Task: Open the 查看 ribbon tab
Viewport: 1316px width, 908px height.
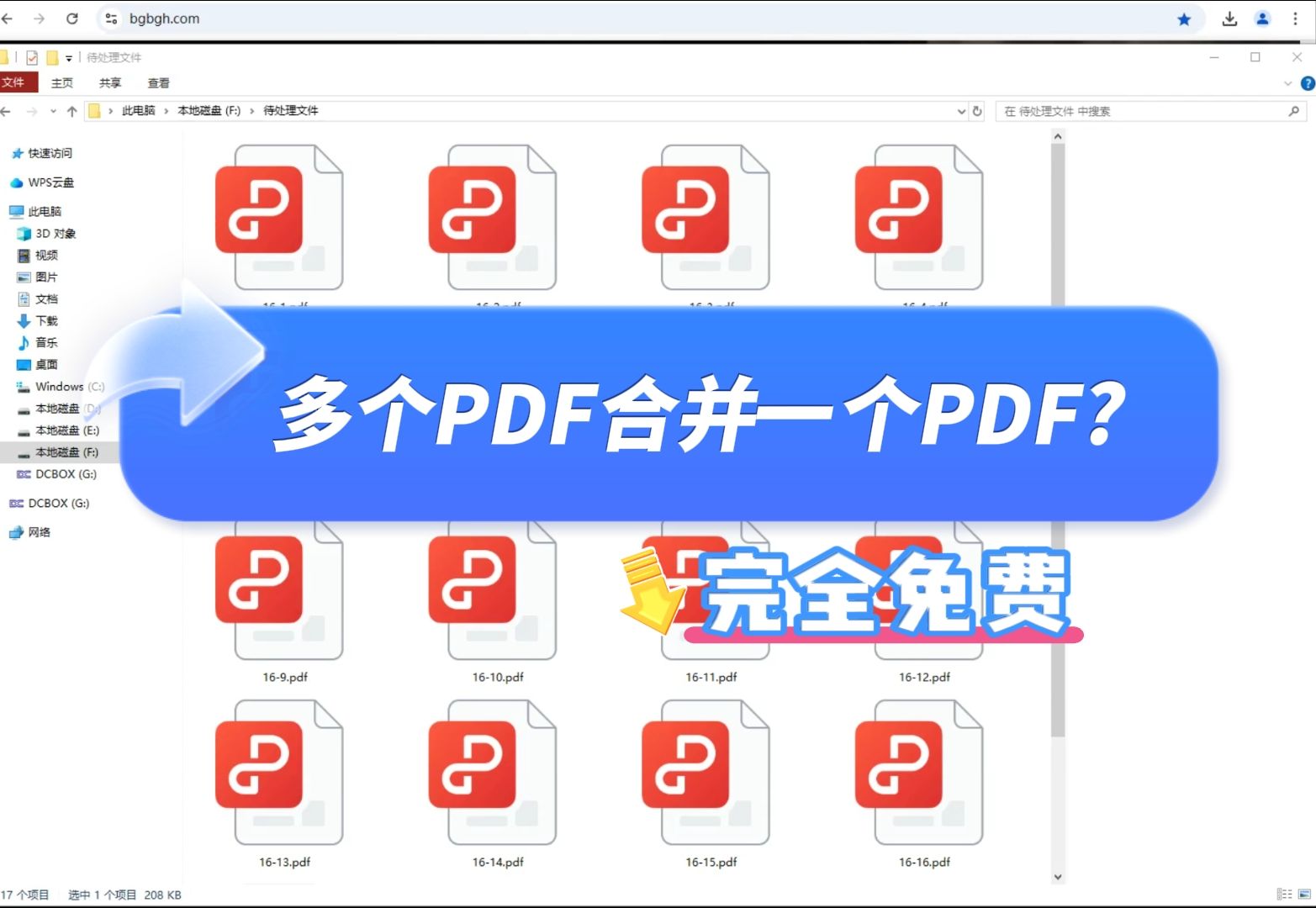Action: coord(158,83)
